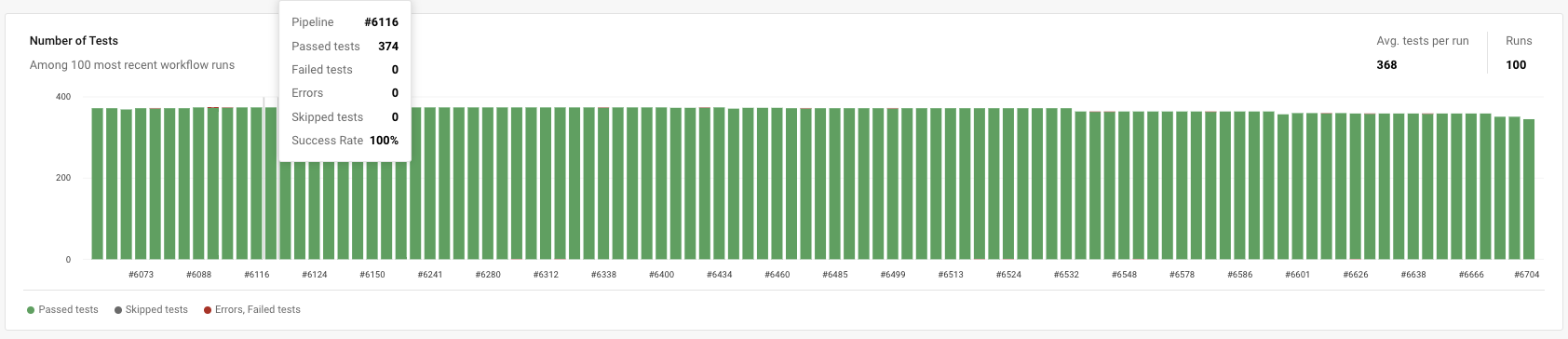Select the bar above pipeline #6704
The height and width of the screenshot is (339, 1568).
[1529, 189]
